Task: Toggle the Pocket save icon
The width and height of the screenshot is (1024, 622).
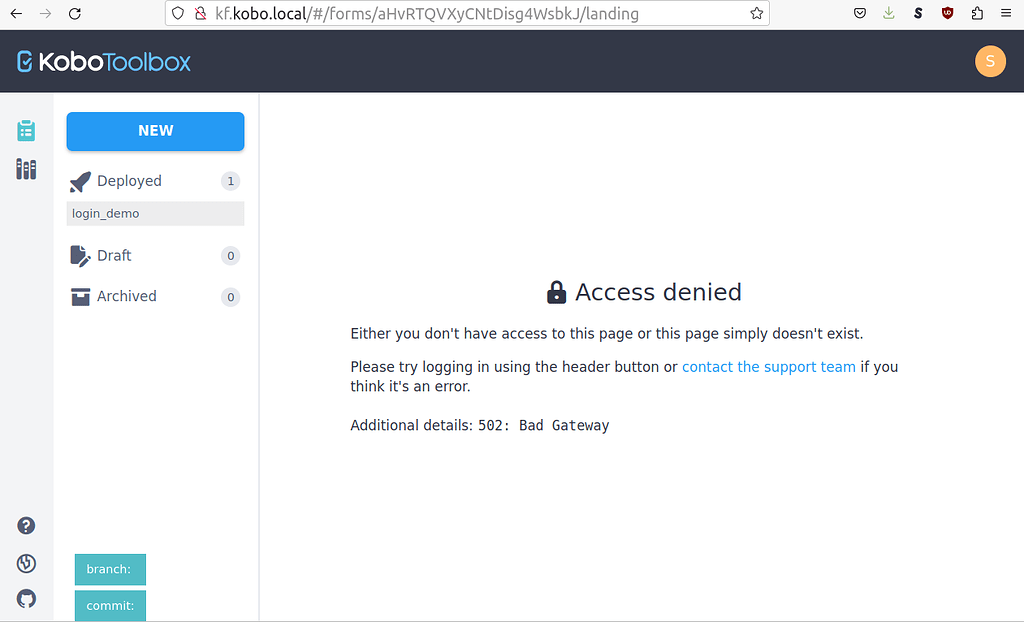Action: (860, 13)
